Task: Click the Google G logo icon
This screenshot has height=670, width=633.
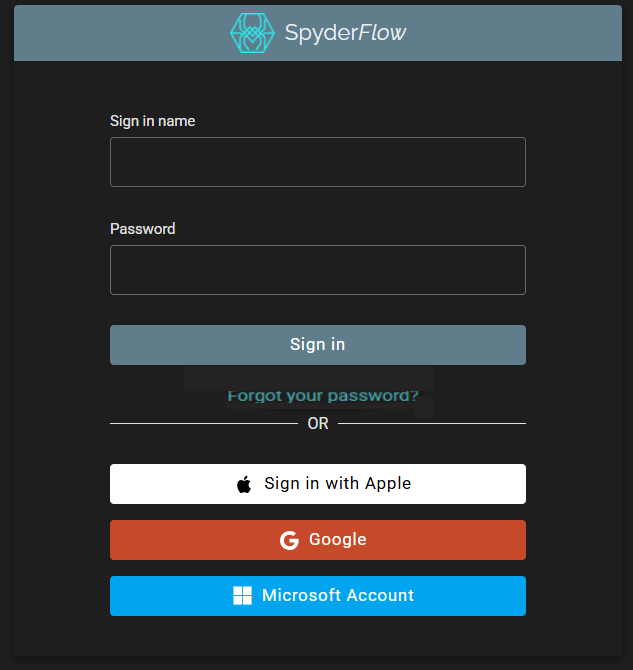Action: tap(289, 540)
